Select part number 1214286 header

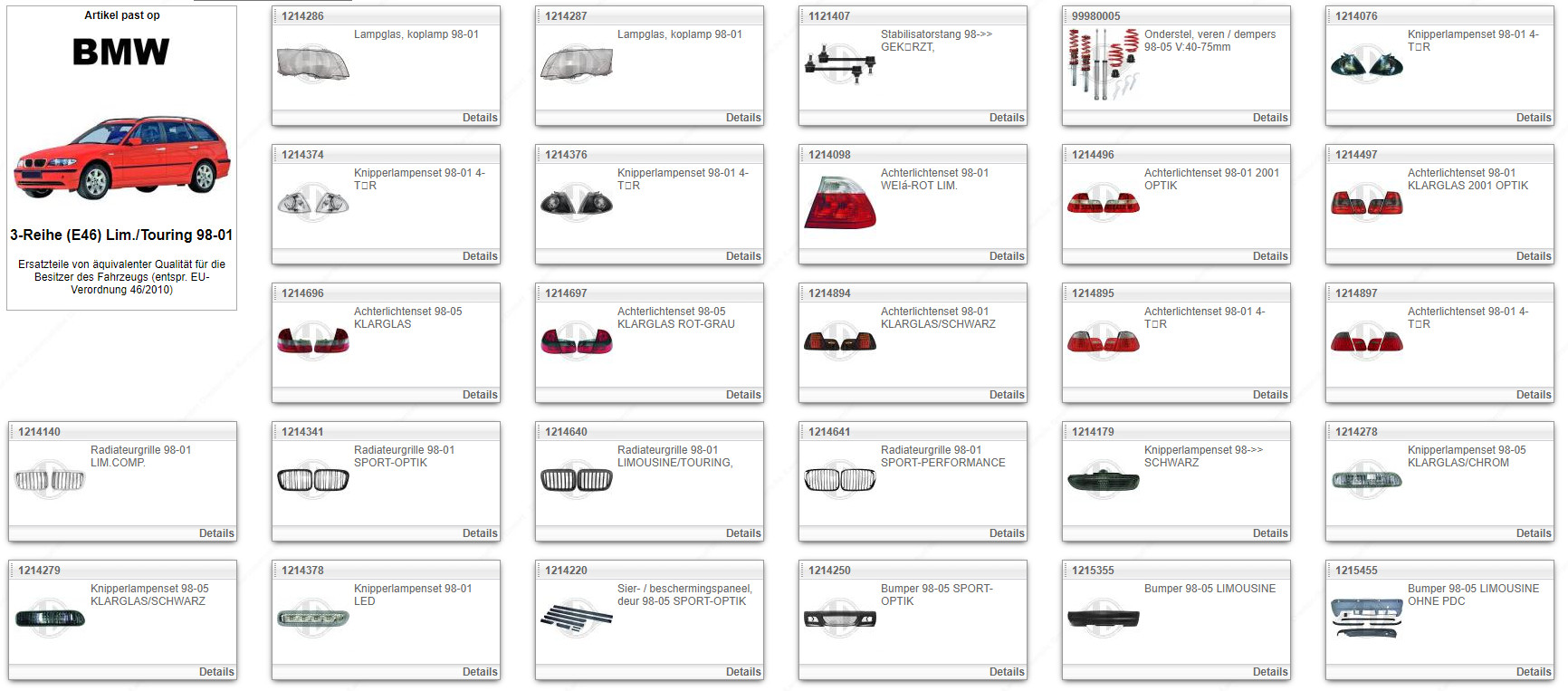tap(302, 16)
